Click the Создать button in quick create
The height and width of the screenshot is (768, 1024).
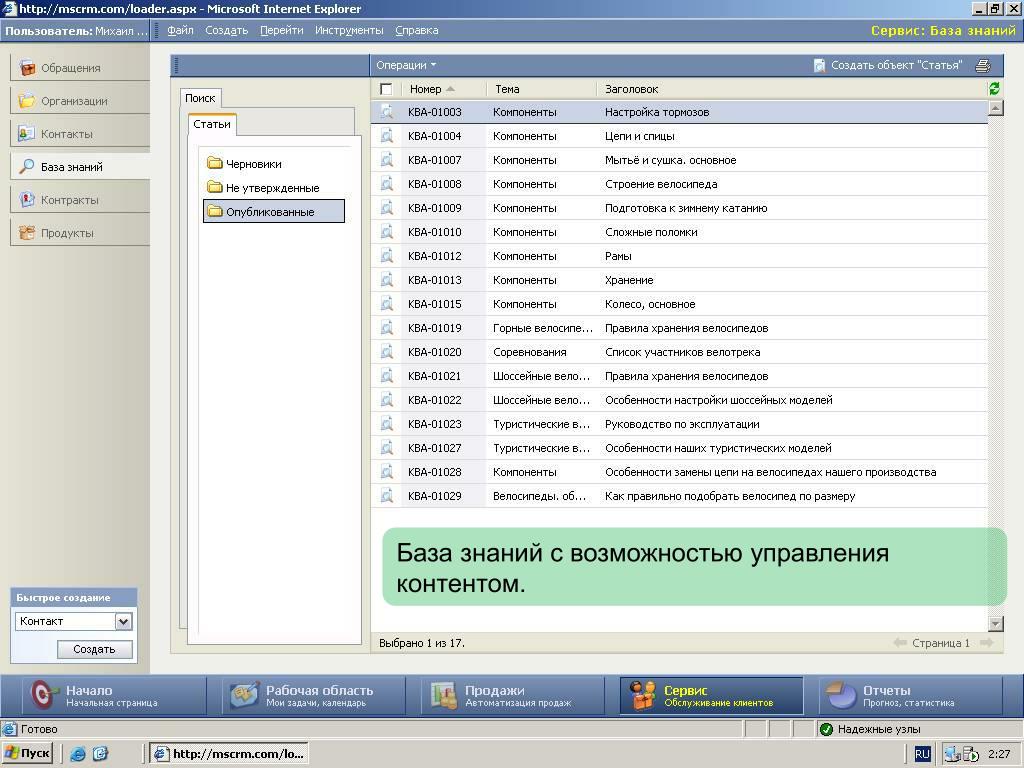(x=95, y=649)
